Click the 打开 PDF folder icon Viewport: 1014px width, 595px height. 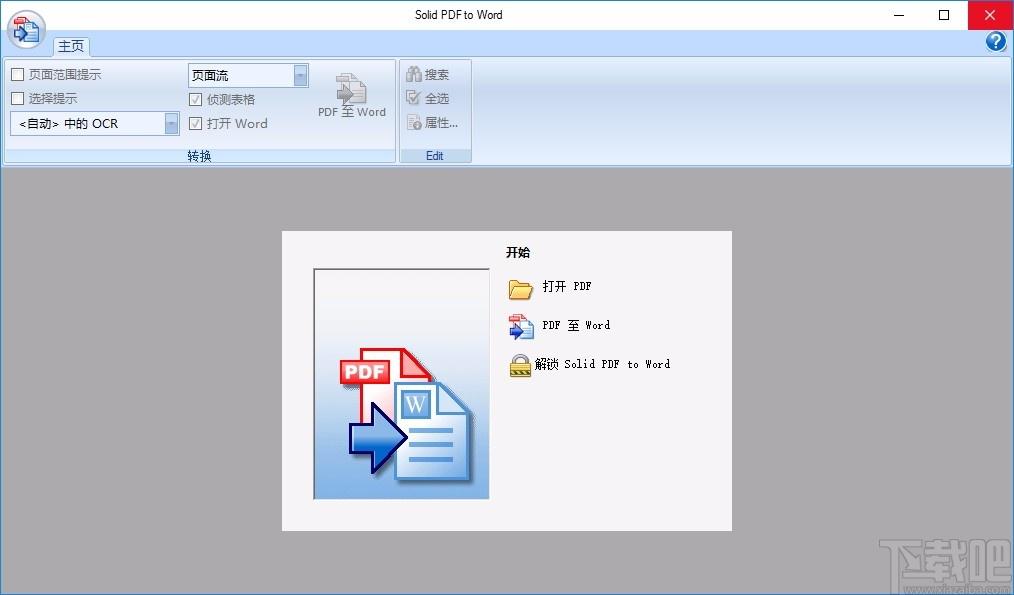[521, 288]
